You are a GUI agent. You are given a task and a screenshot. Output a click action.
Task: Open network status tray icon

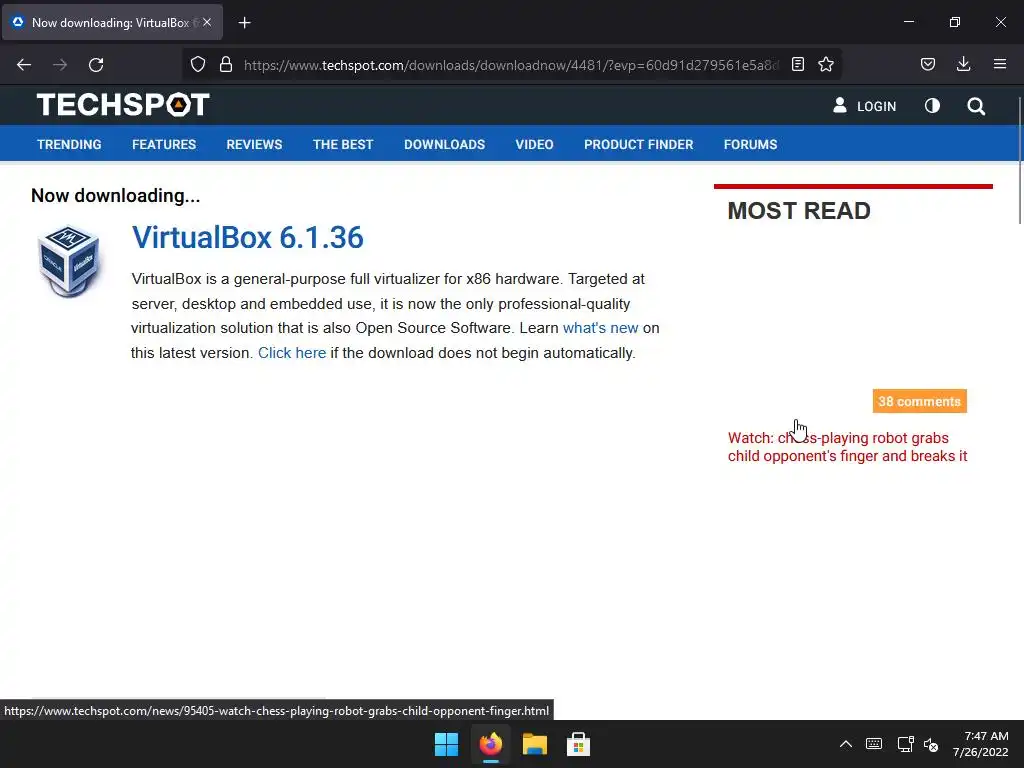(x=905, y=744)
